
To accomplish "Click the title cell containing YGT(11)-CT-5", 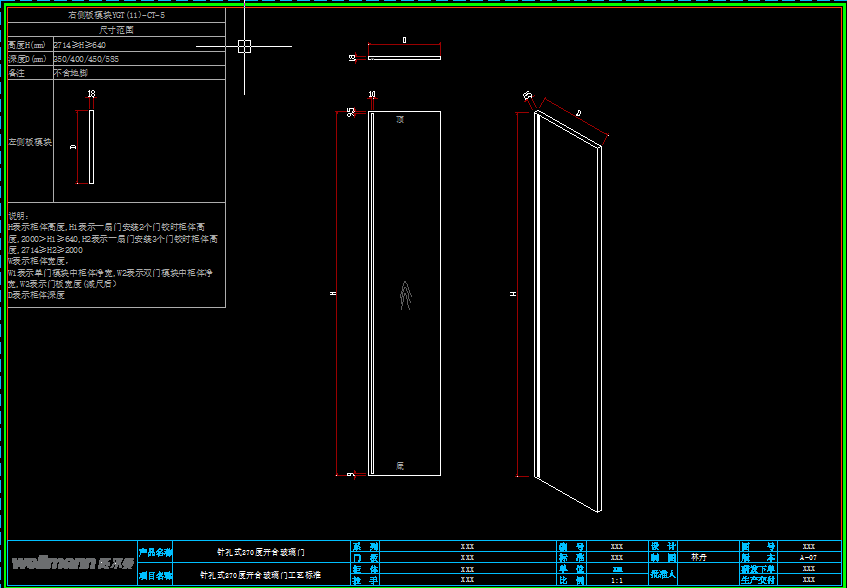I will click(x=115, y=16).
